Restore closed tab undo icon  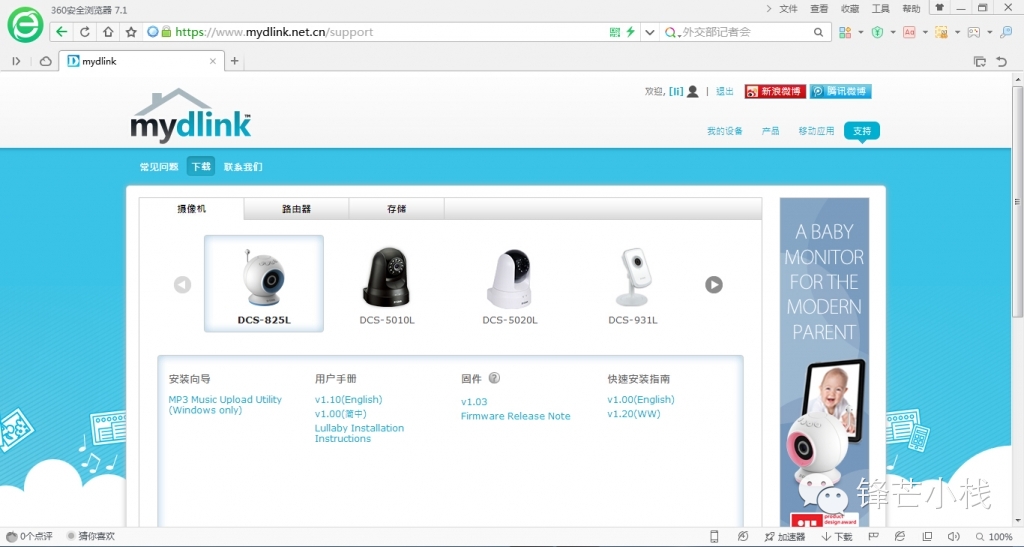click(x=1002, y=61)
